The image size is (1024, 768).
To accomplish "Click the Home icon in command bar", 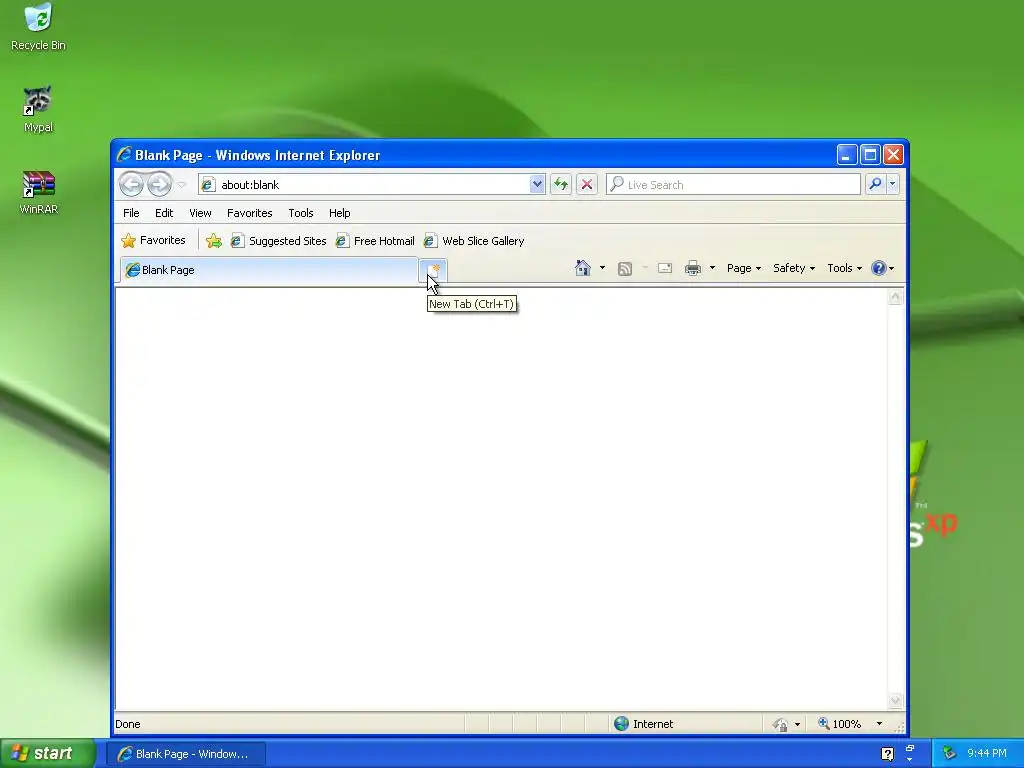I will (x=583, y=268).
